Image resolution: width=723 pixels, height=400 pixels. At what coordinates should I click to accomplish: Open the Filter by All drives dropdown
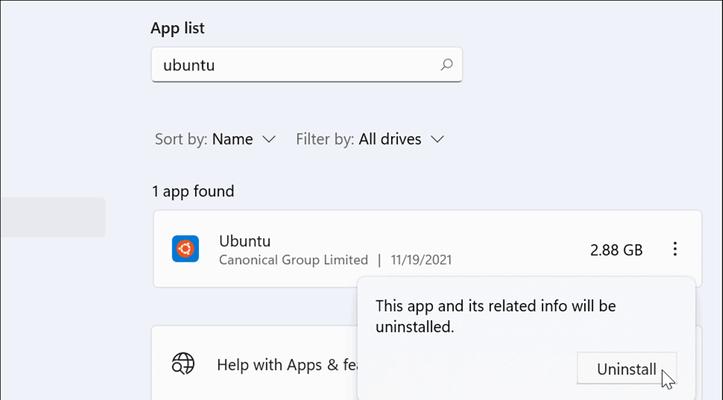coord(370,139)
